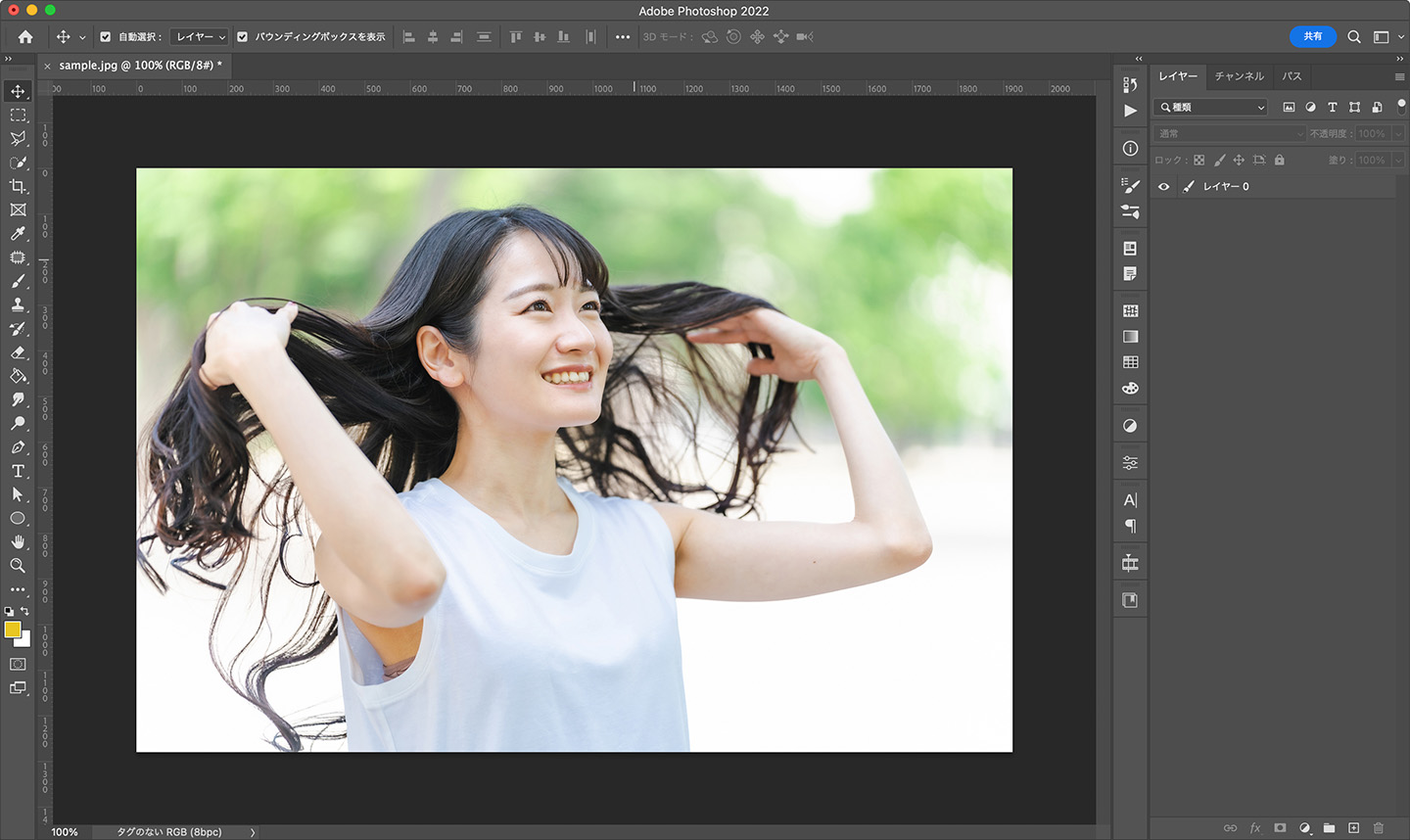Open the レイヤー auto-select dropdown
This screenshot has width=1410, height=840.
(198, 36)
